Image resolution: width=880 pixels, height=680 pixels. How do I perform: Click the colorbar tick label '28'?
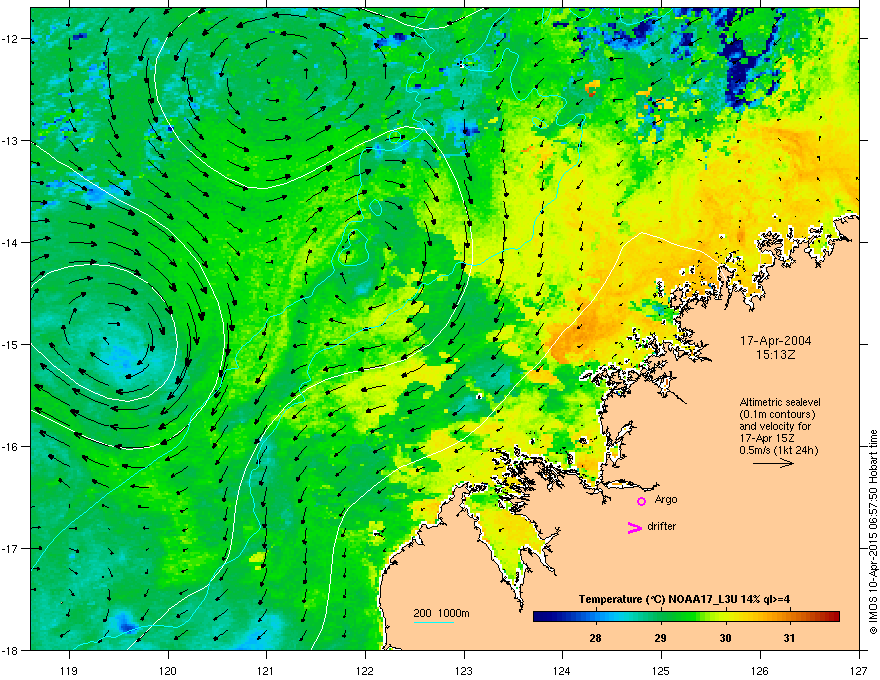point(595,638)
